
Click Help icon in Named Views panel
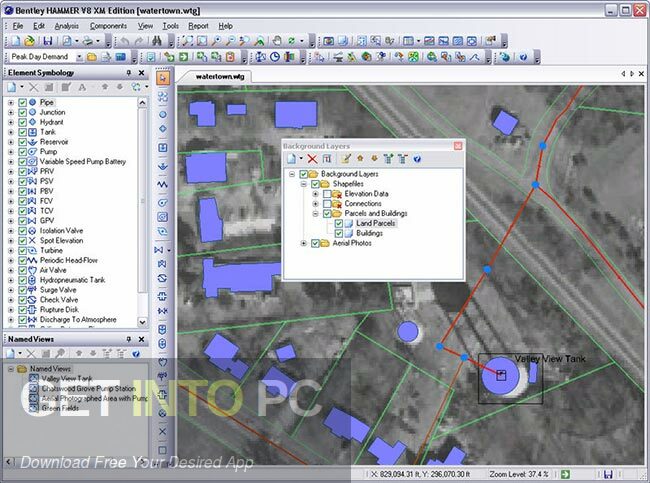pyautogui.click(x=136, y=354)
